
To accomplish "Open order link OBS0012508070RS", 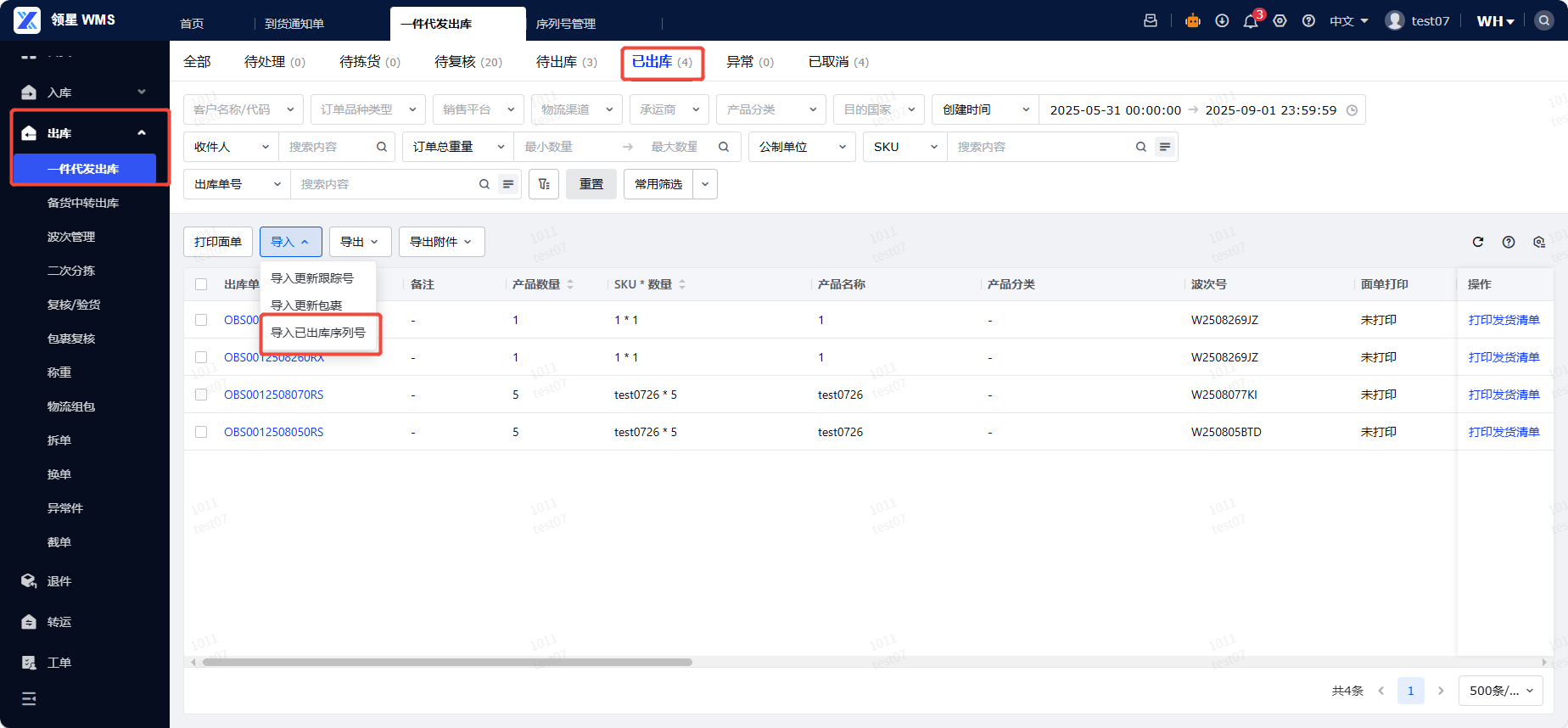I will coord(274,395).
